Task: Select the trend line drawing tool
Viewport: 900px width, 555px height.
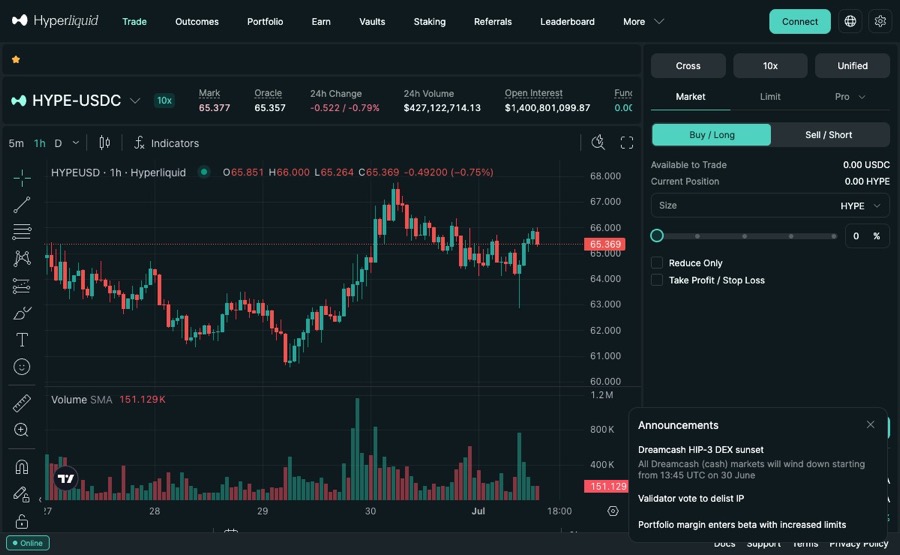Action: 22,204
